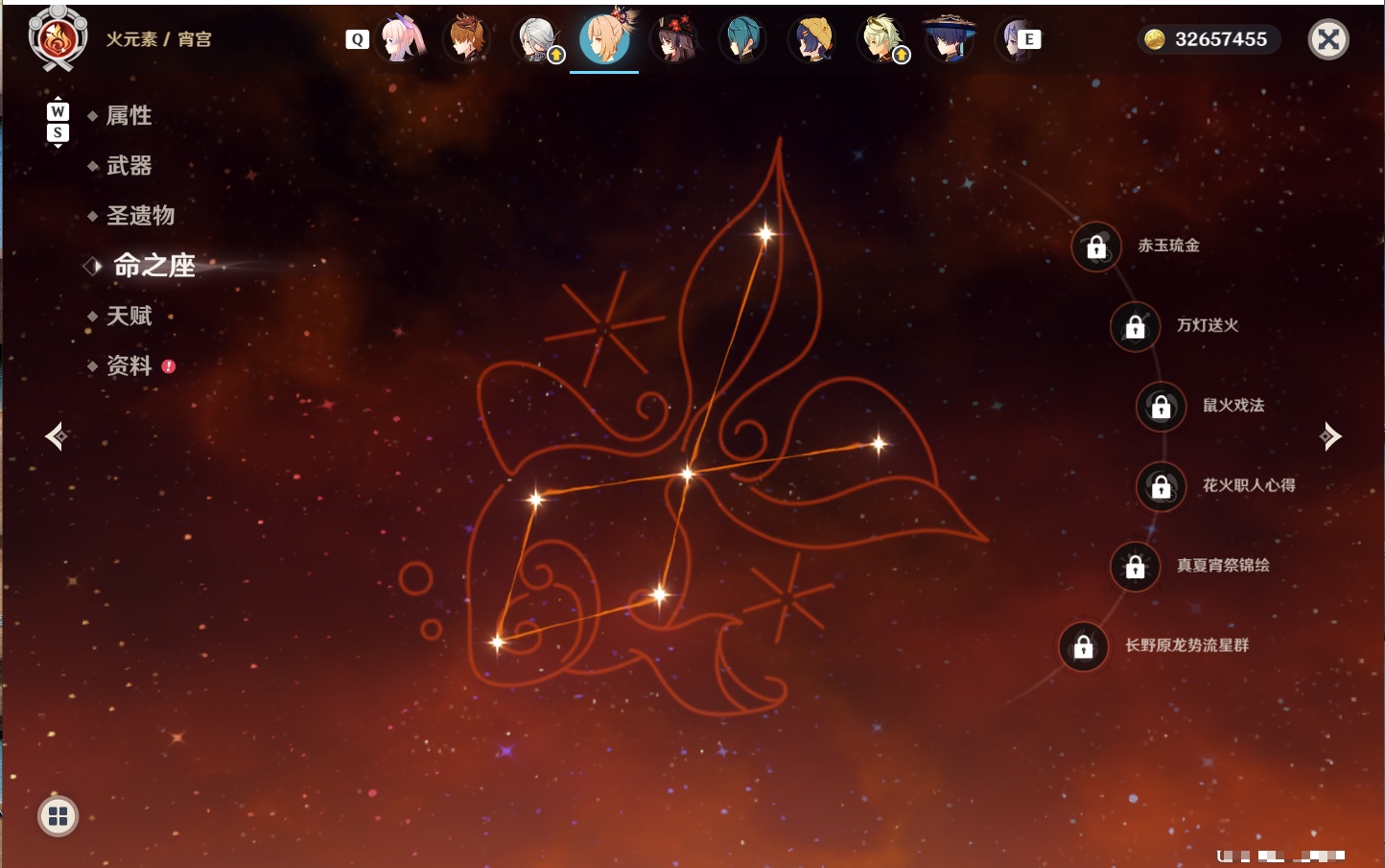Click the 真夏宵祭锦绘 constellation label

(1223, 566)
